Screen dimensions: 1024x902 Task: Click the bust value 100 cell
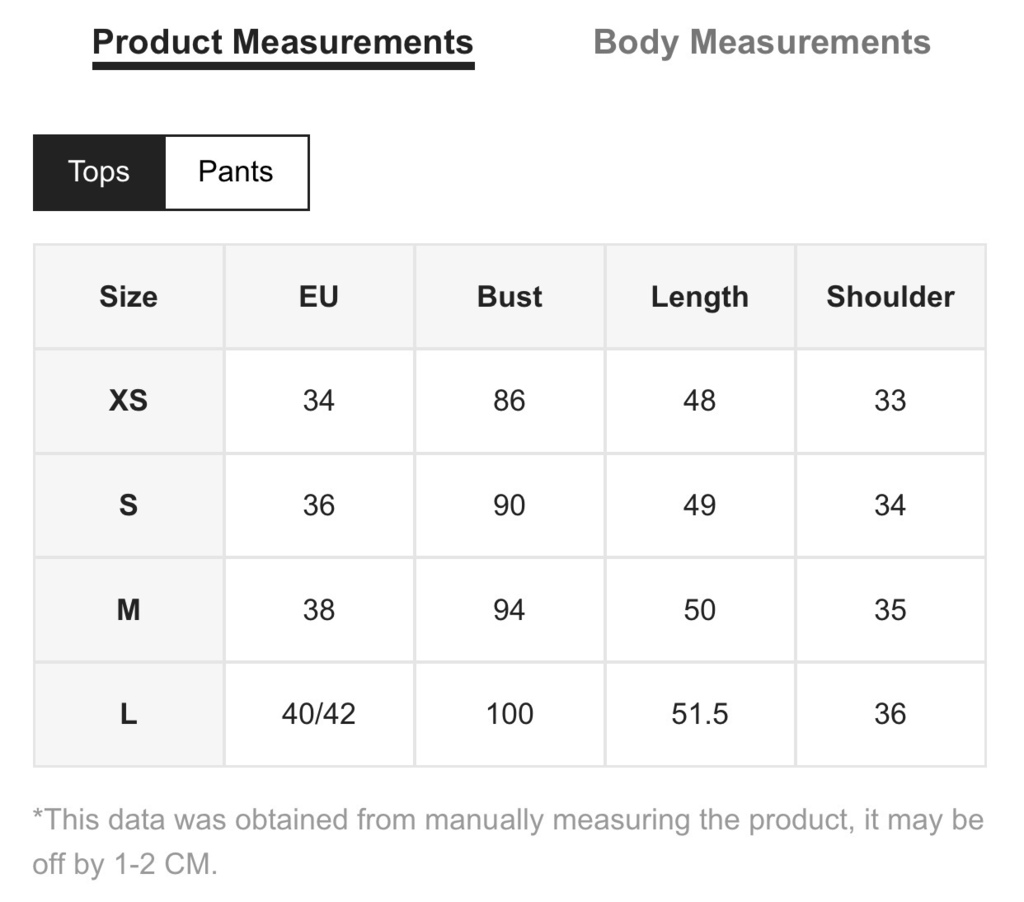pos(509,714)
